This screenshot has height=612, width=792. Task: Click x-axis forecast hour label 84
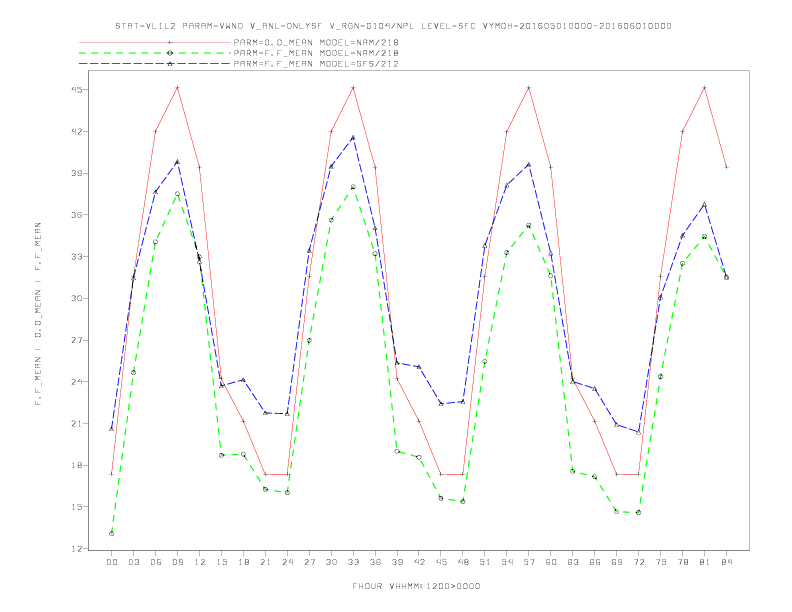point(726,562)
